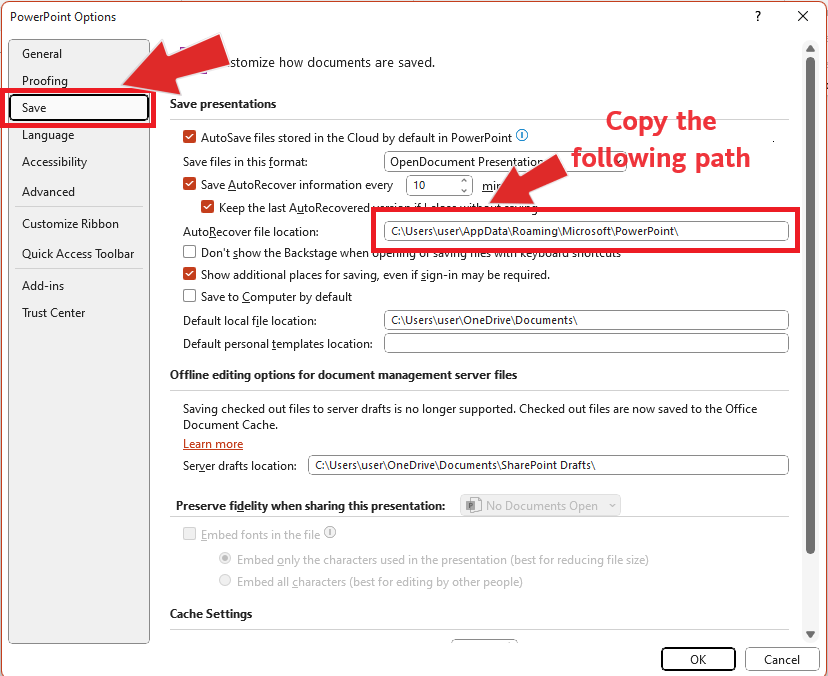The image size is (828, 676).
Task: Select the Embed all characters radio button
Action: click(225, 580)
